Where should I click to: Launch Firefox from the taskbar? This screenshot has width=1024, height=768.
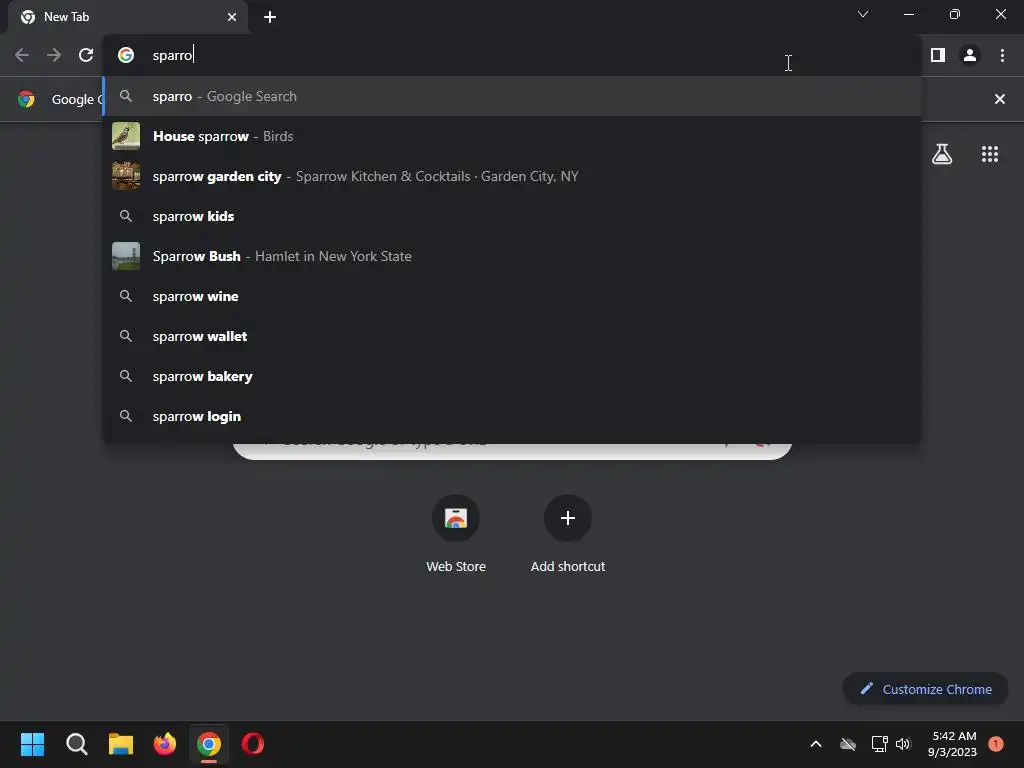(x=165, y=744)
